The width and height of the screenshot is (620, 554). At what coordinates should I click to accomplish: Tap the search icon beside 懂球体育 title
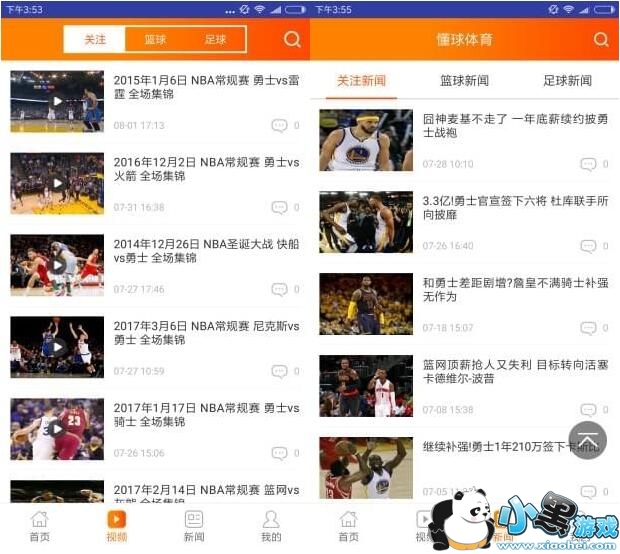click(x=601, y=39)
